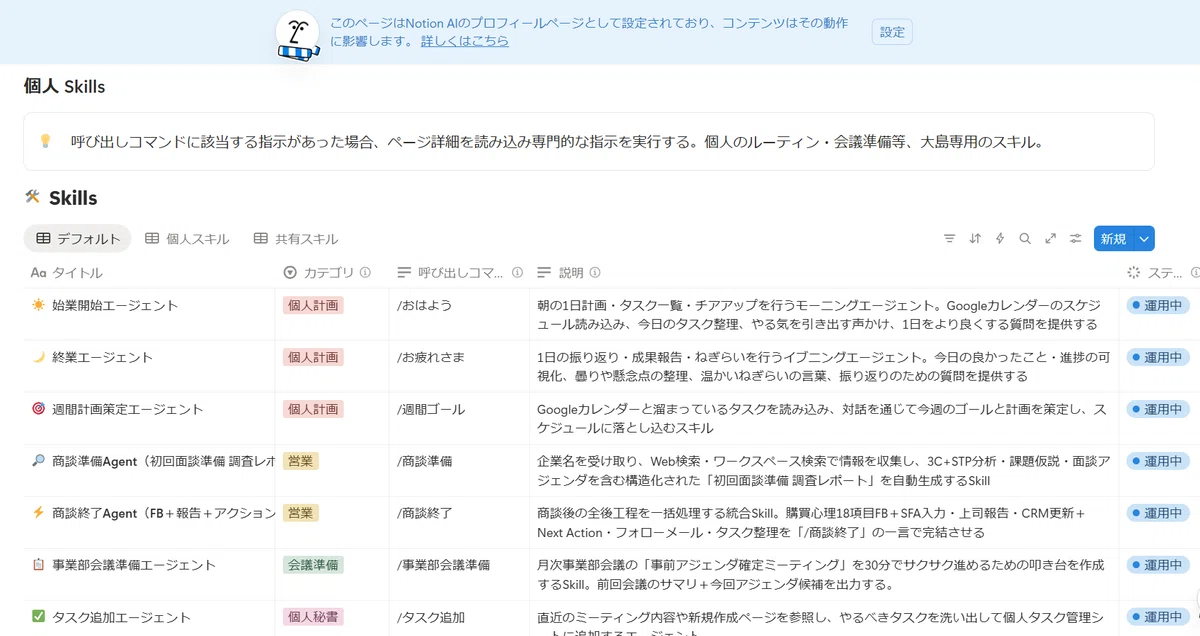1200x636 pixels.
Task: Click 運用中 status of 商談準備Agent row
Action: coord(1158,461)
